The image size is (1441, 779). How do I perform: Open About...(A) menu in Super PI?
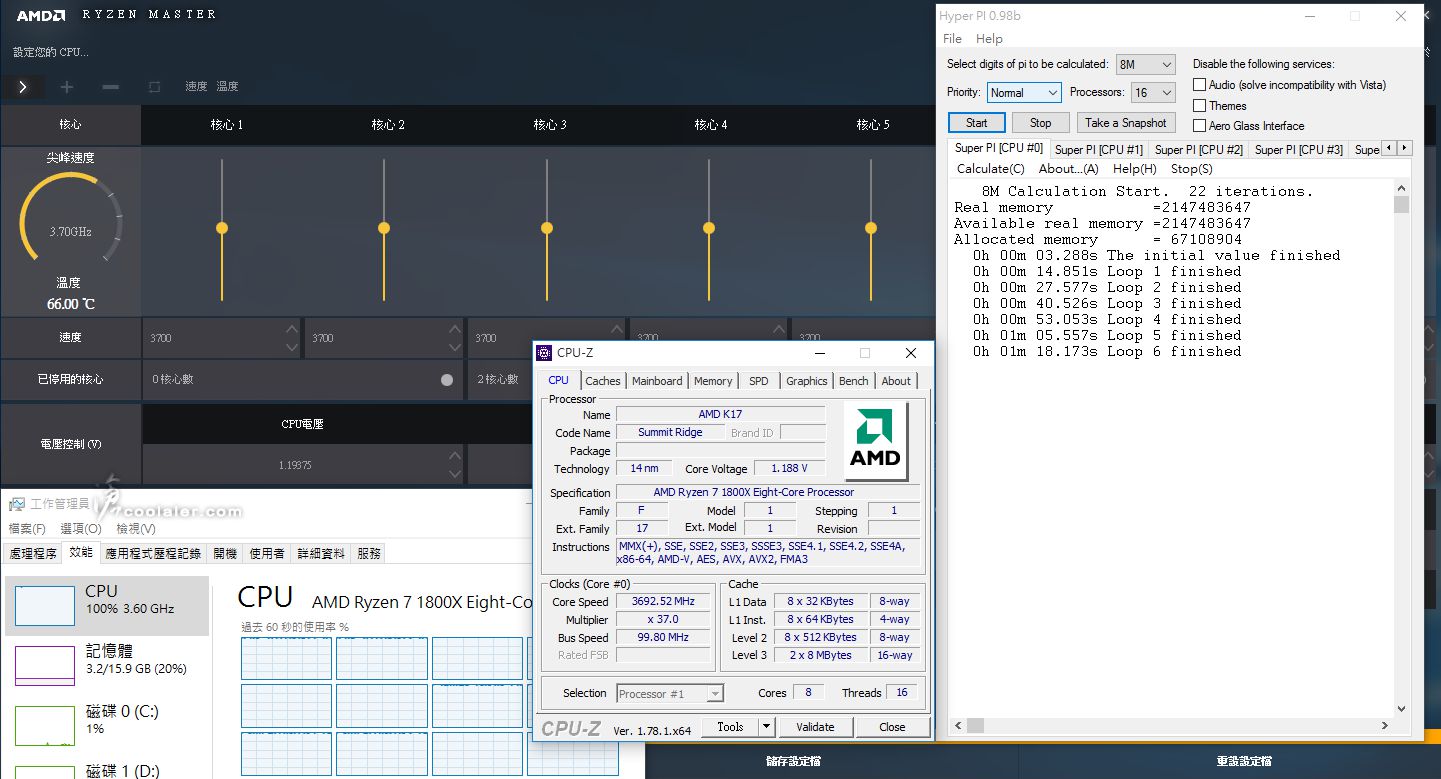point(1068,169)
